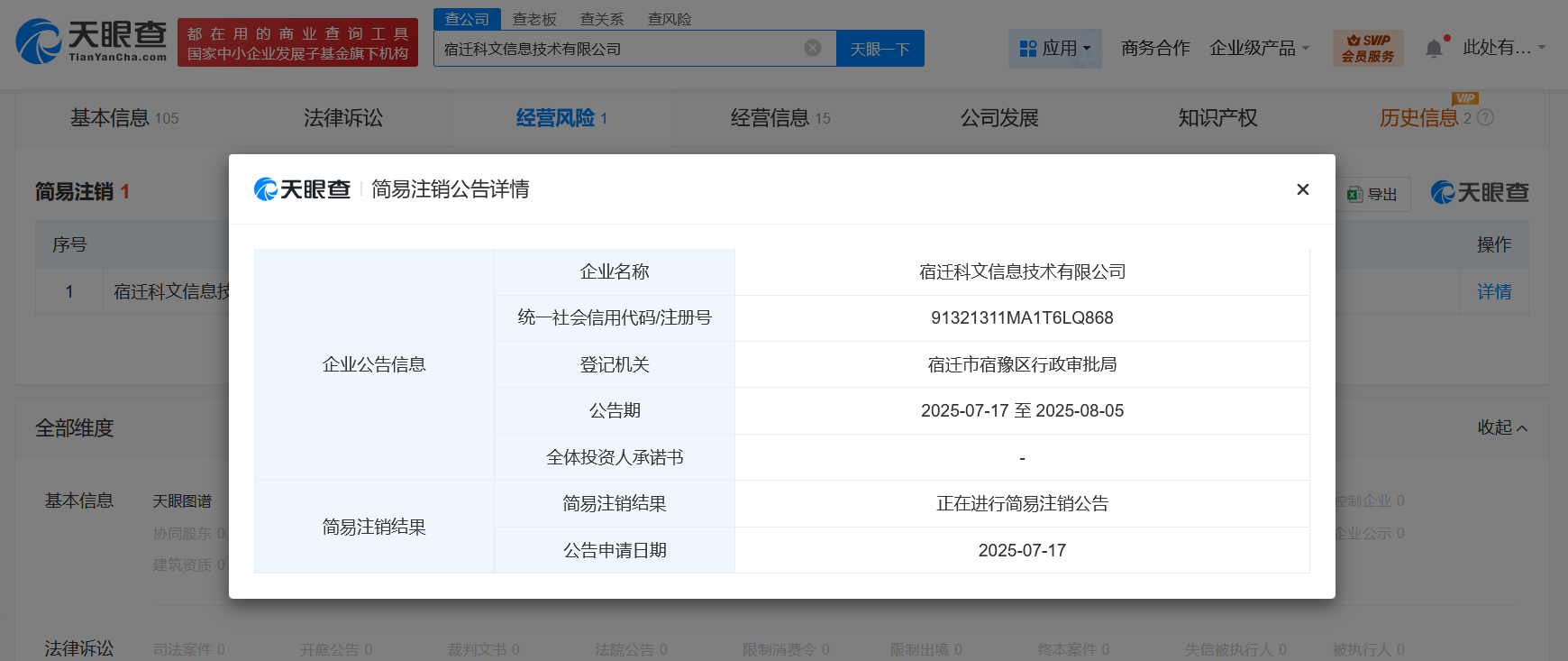Click the 导出 export button
The height and width of the screenshot is (661, 1568).
(1372, 194)
